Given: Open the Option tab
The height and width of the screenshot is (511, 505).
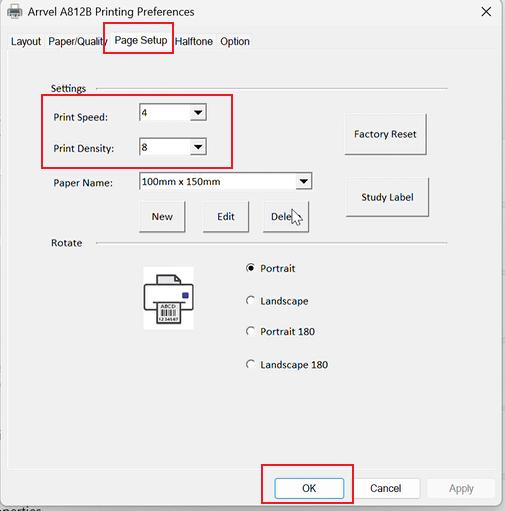Looking at the screenshot, I should pyautogui.click(x=235, y=41).
